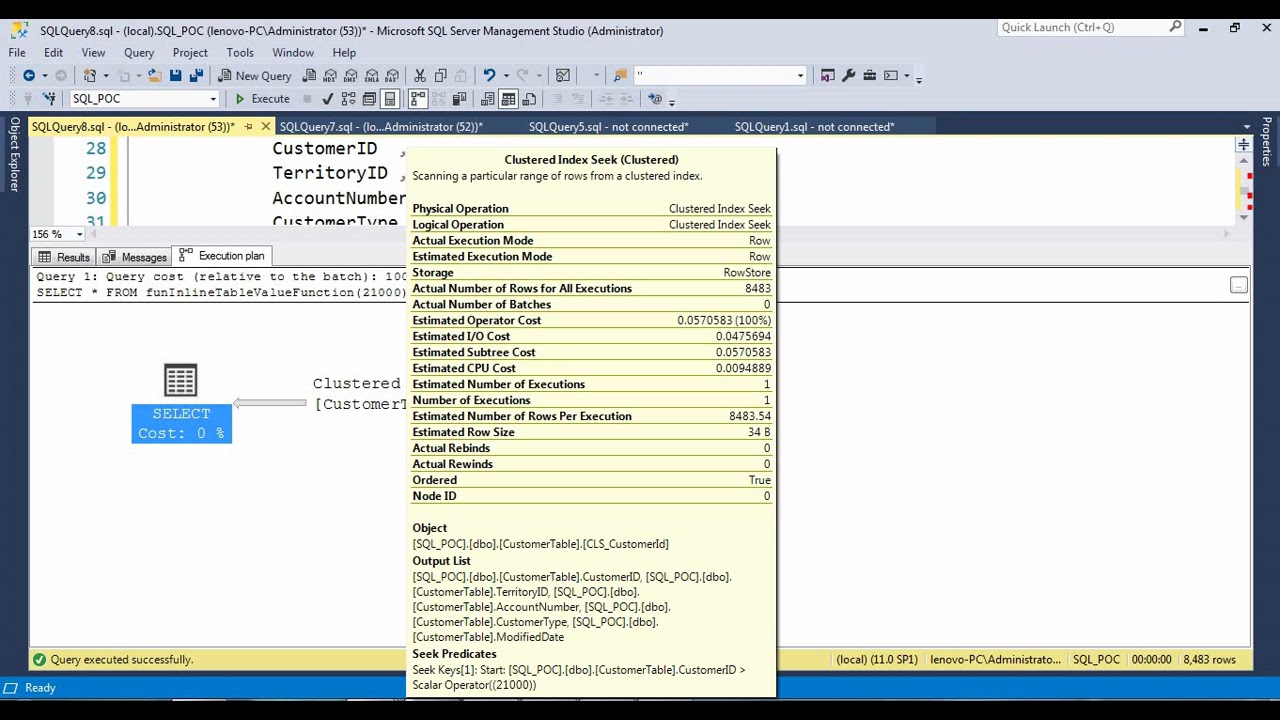1280x720 pixels.
Task: Click the Toolbox icon
Action: [x=870, y=75]
